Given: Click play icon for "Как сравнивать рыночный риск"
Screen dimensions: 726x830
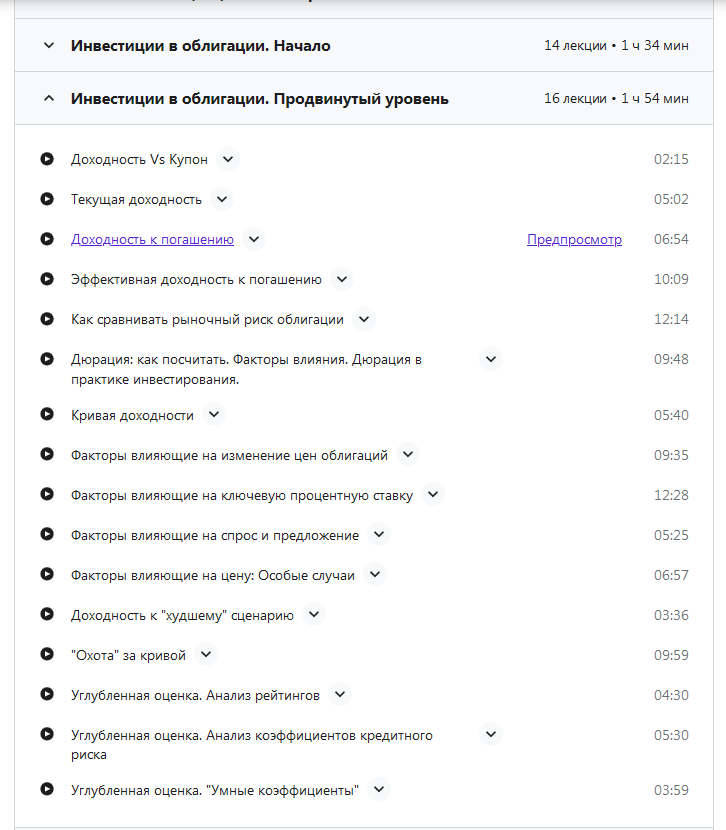Looking at the screenshot, I should (x=47, y=319).
